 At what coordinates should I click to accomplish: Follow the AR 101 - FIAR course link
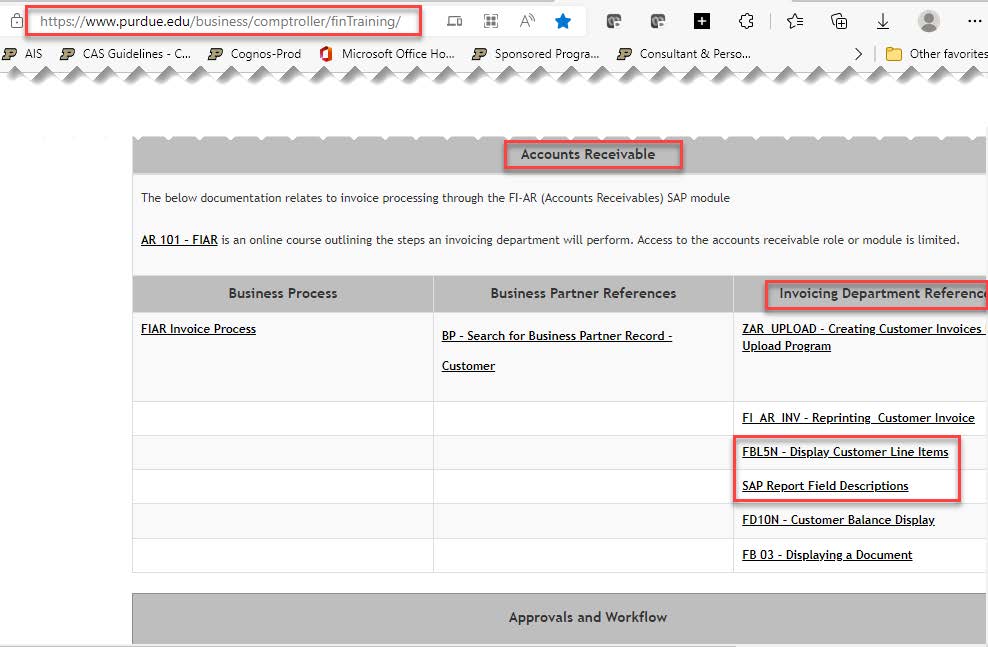(179, 240)
